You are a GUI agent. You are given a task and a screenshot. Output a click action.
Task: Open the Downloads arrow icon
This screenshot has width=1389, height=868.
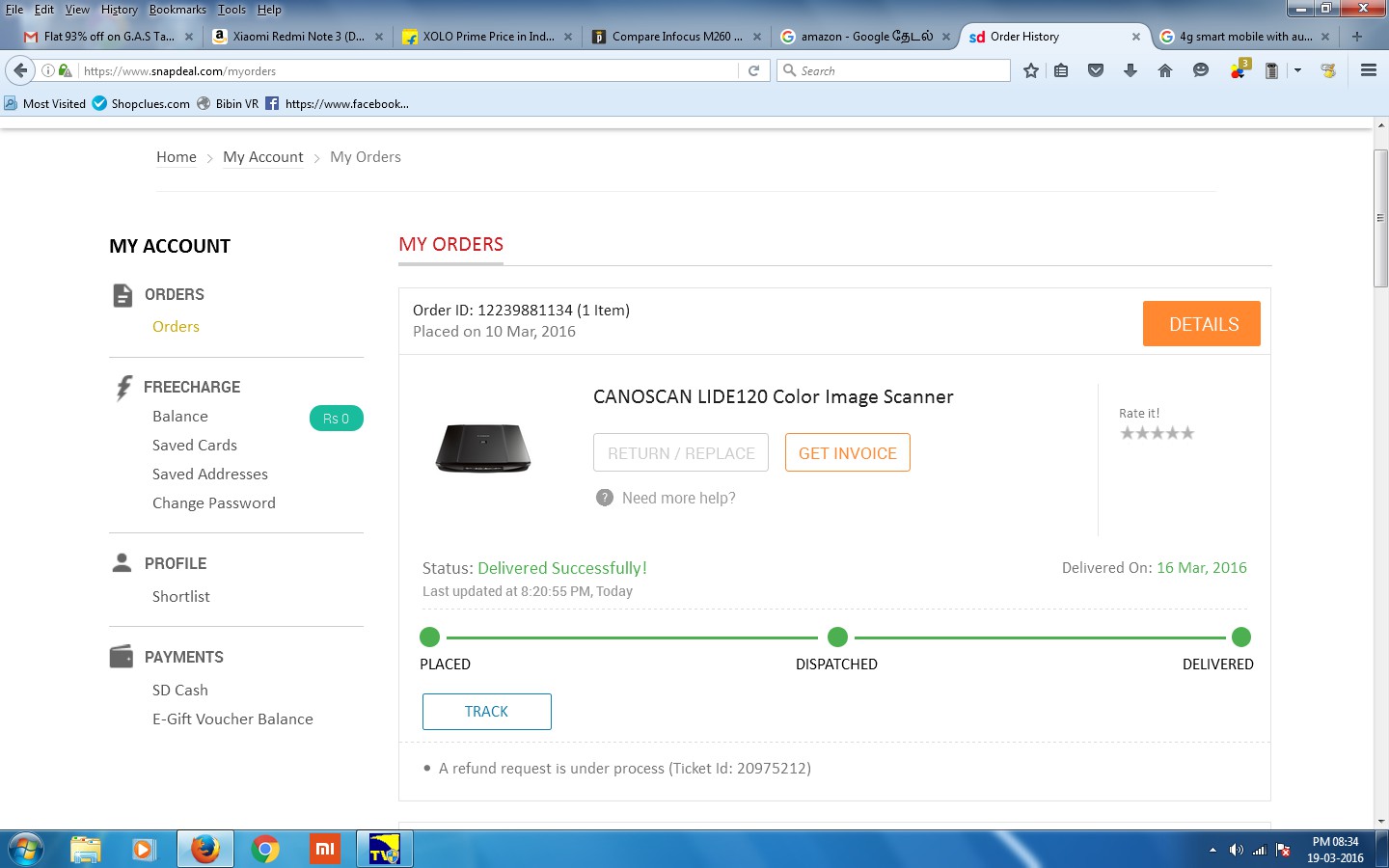[x=1130, y=70]
